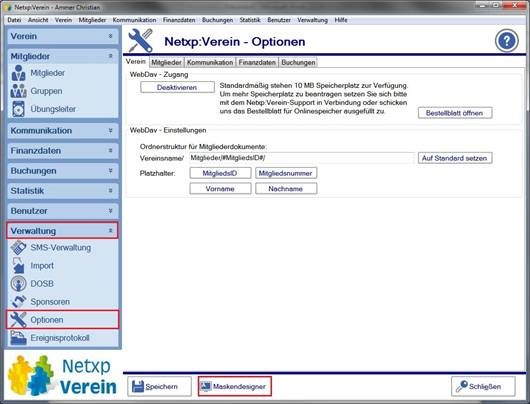Click the DOSB label in sidebar
Screen dimensions: 530x404
tap(42, 284)
